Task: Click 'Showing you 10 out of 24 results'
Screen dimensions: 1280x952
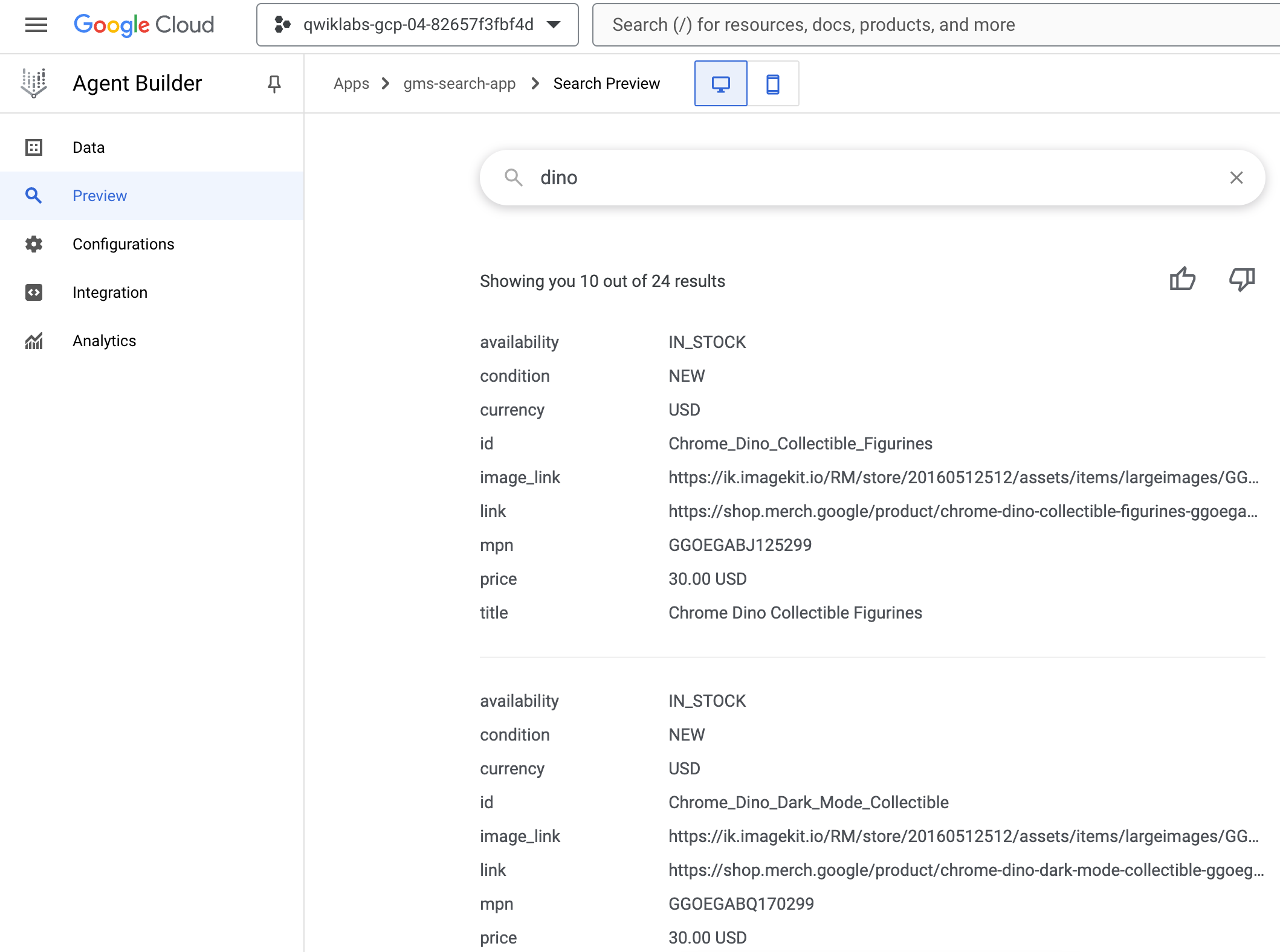Action: pos(603,281)
